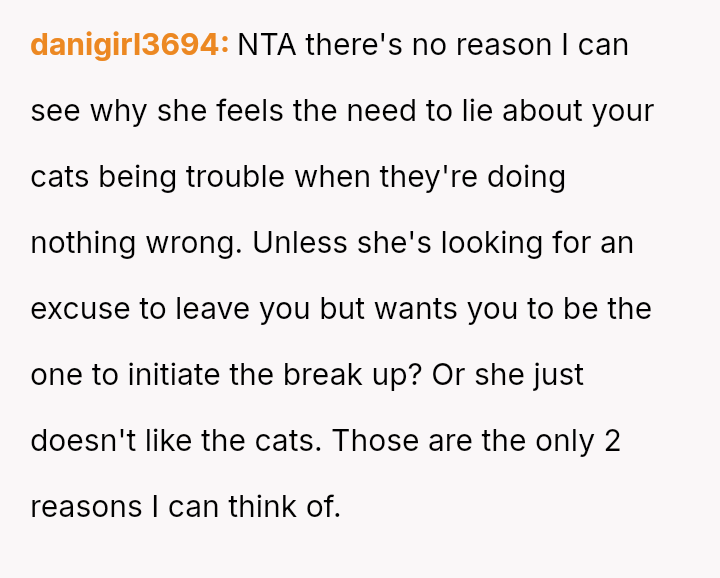
Task: Click the word "reasons" on the last line
Action: click(86, 507)
